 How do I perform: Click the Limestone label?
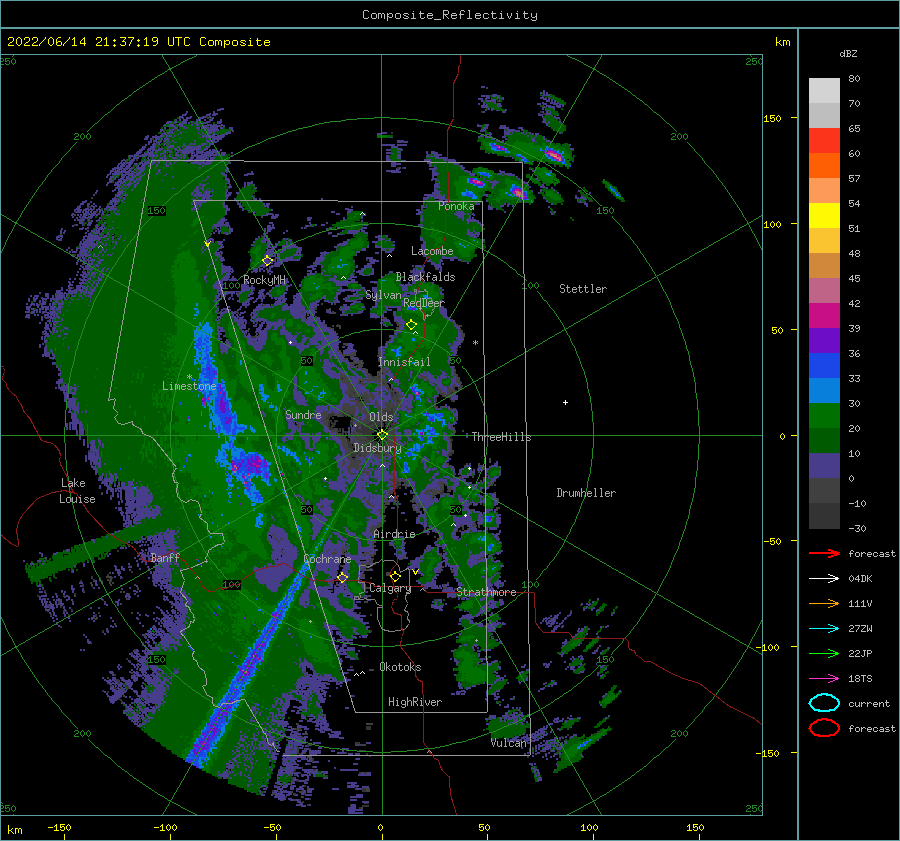(x=189, y=386)
